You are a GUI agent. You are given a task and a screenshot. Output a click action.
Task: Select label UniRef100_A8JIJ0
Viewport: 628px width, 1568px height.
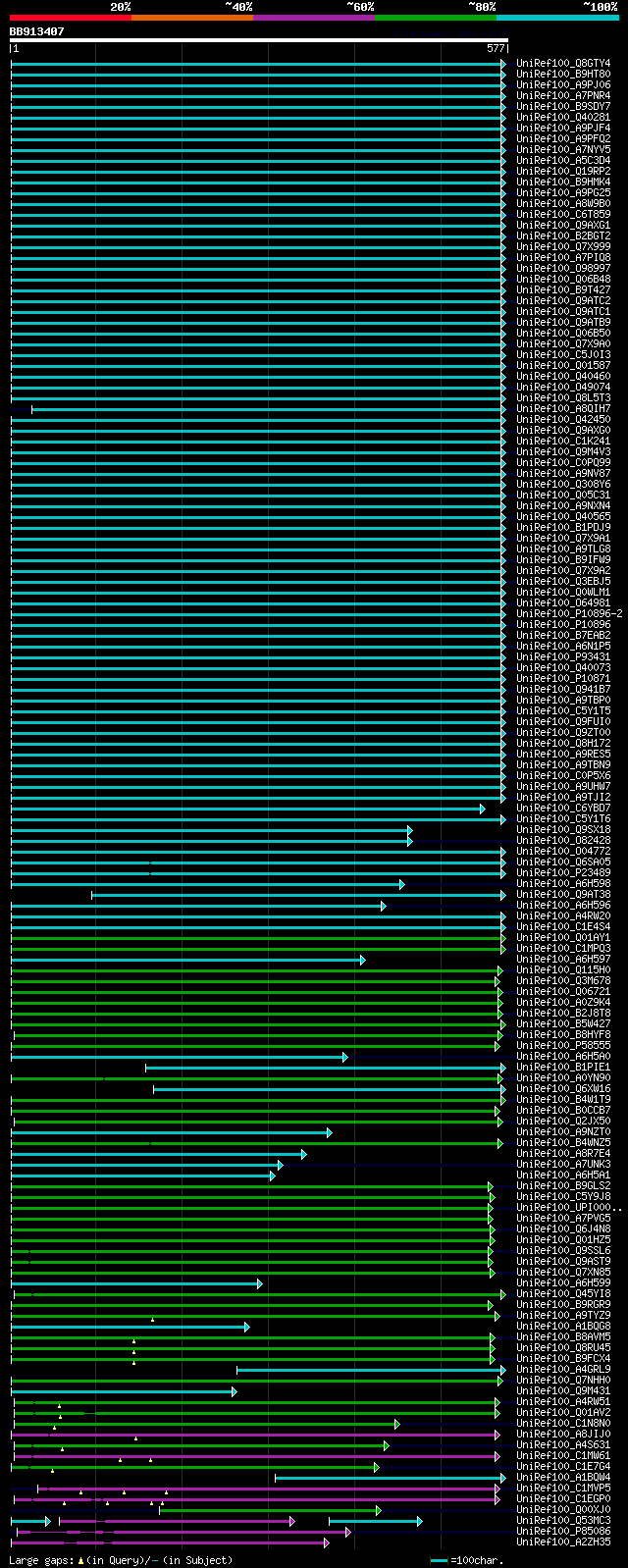coord(563,1434)
